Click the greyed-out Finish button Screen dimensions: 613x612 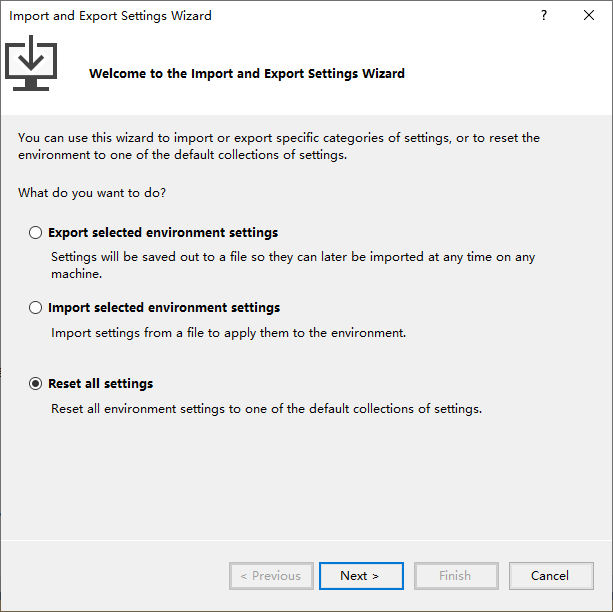[455, 576]
